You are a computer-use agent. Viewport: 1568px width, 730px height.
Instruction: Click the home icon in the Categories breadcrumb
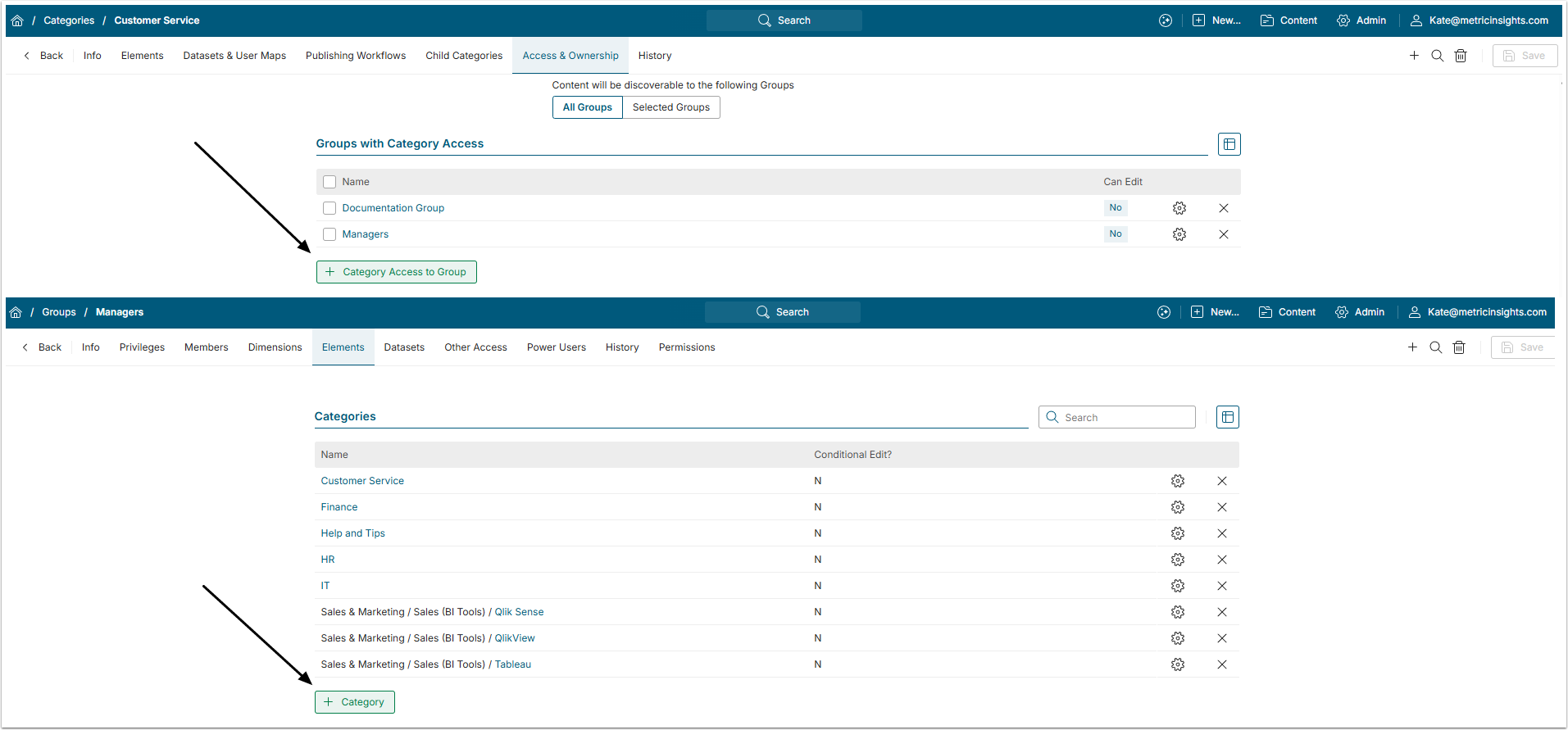[17, 20]
